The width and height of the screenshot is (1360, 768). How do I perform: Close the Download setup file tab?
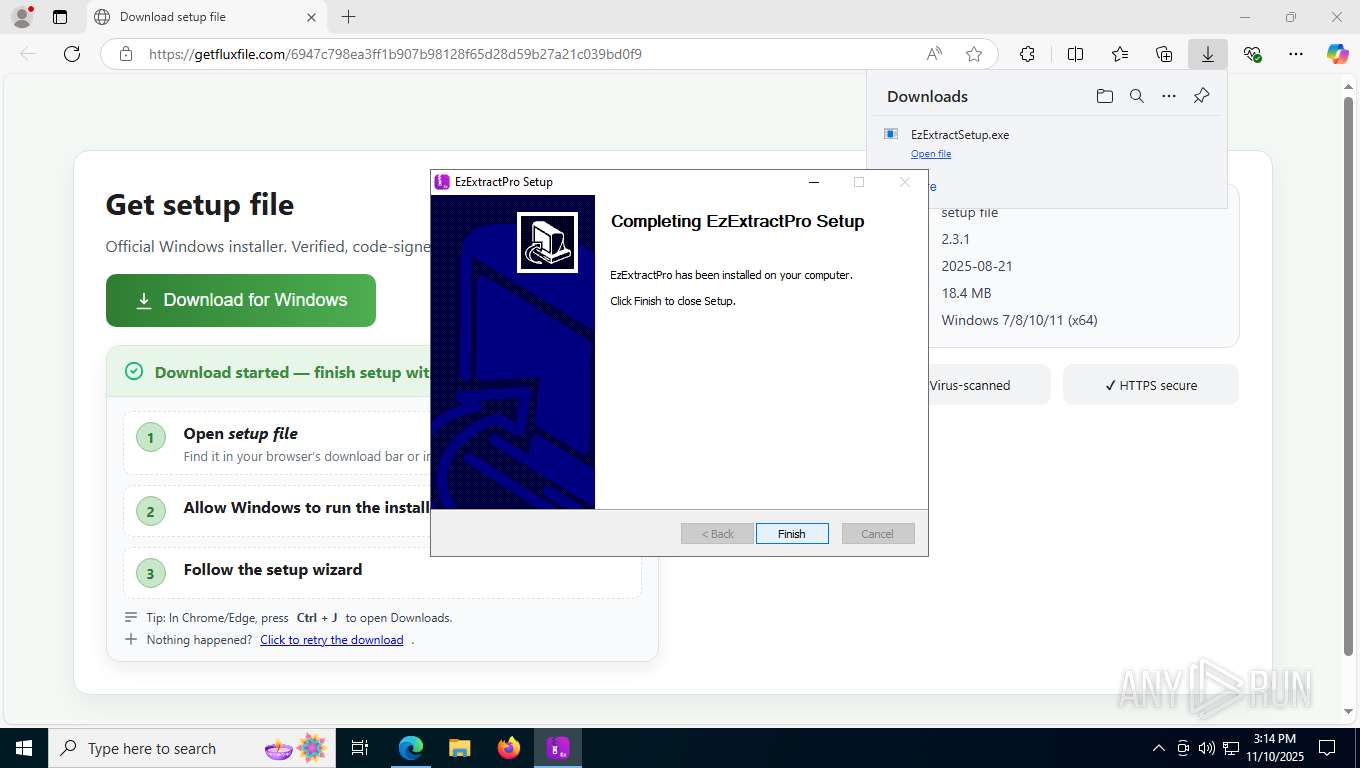pyautogui.click(x=311, y=17)
